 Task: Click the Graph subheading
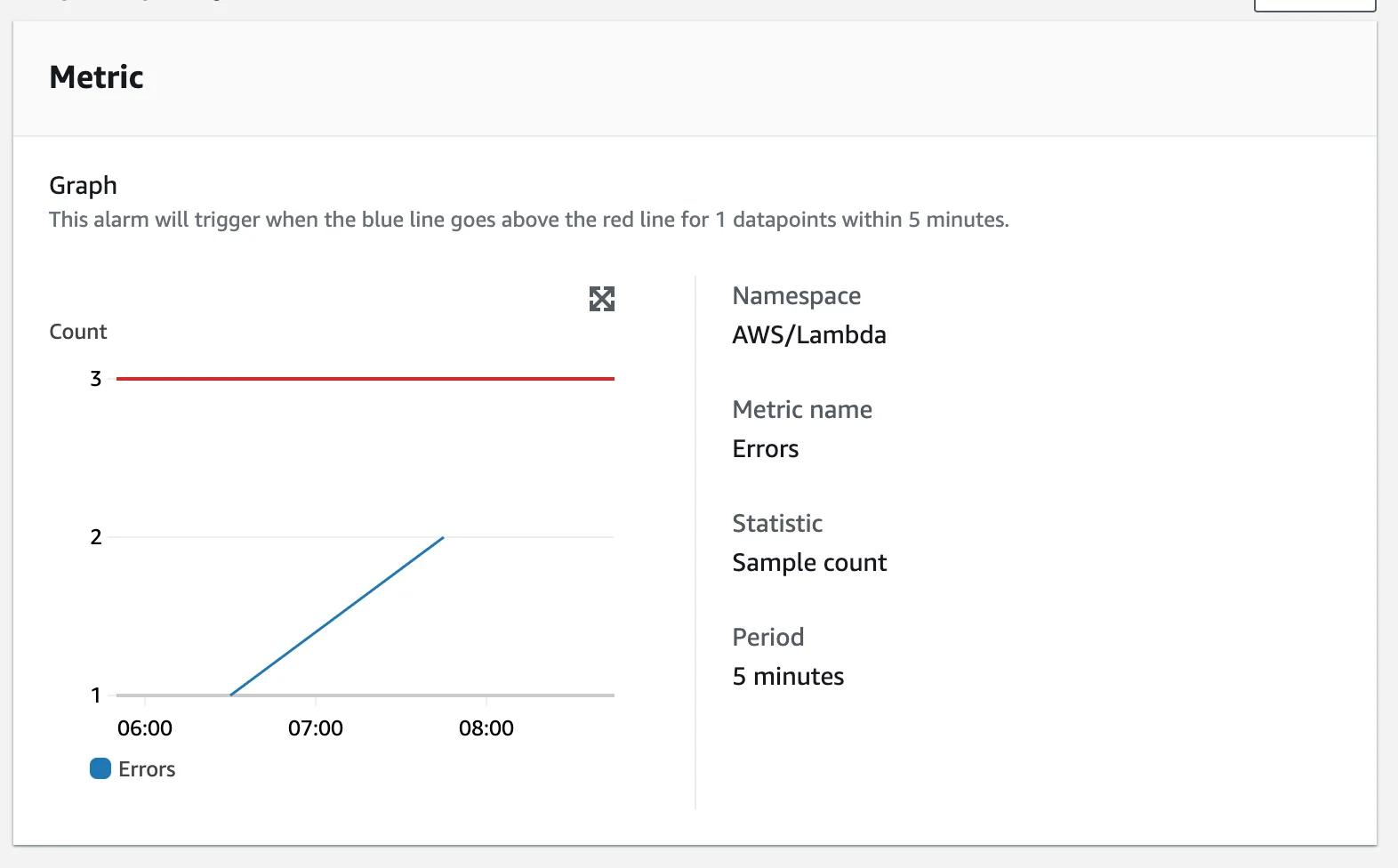83,185
